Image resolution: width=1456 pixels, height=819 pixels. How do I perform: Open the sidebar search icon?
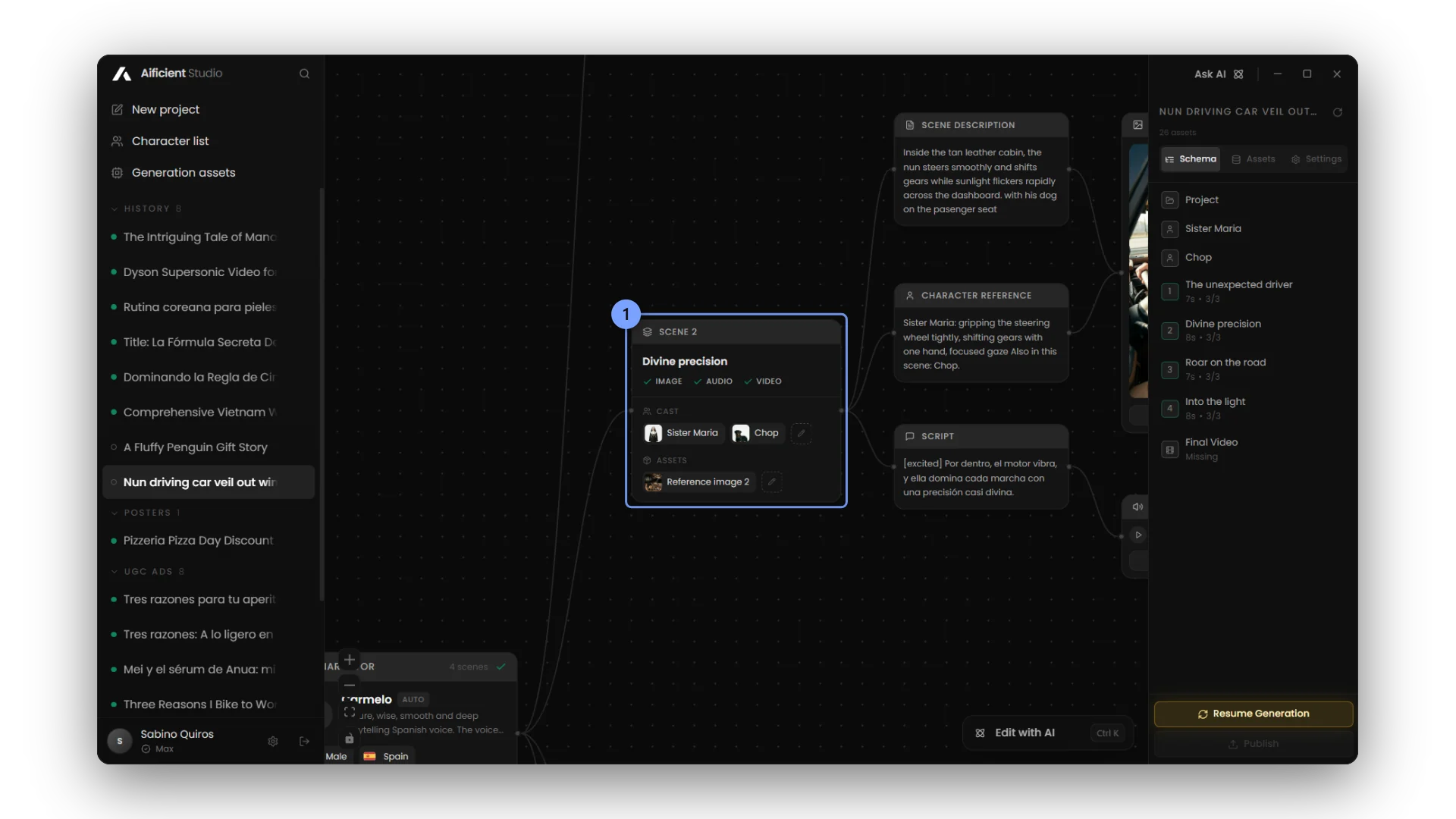pyautogui.click(x=304, y=74)
